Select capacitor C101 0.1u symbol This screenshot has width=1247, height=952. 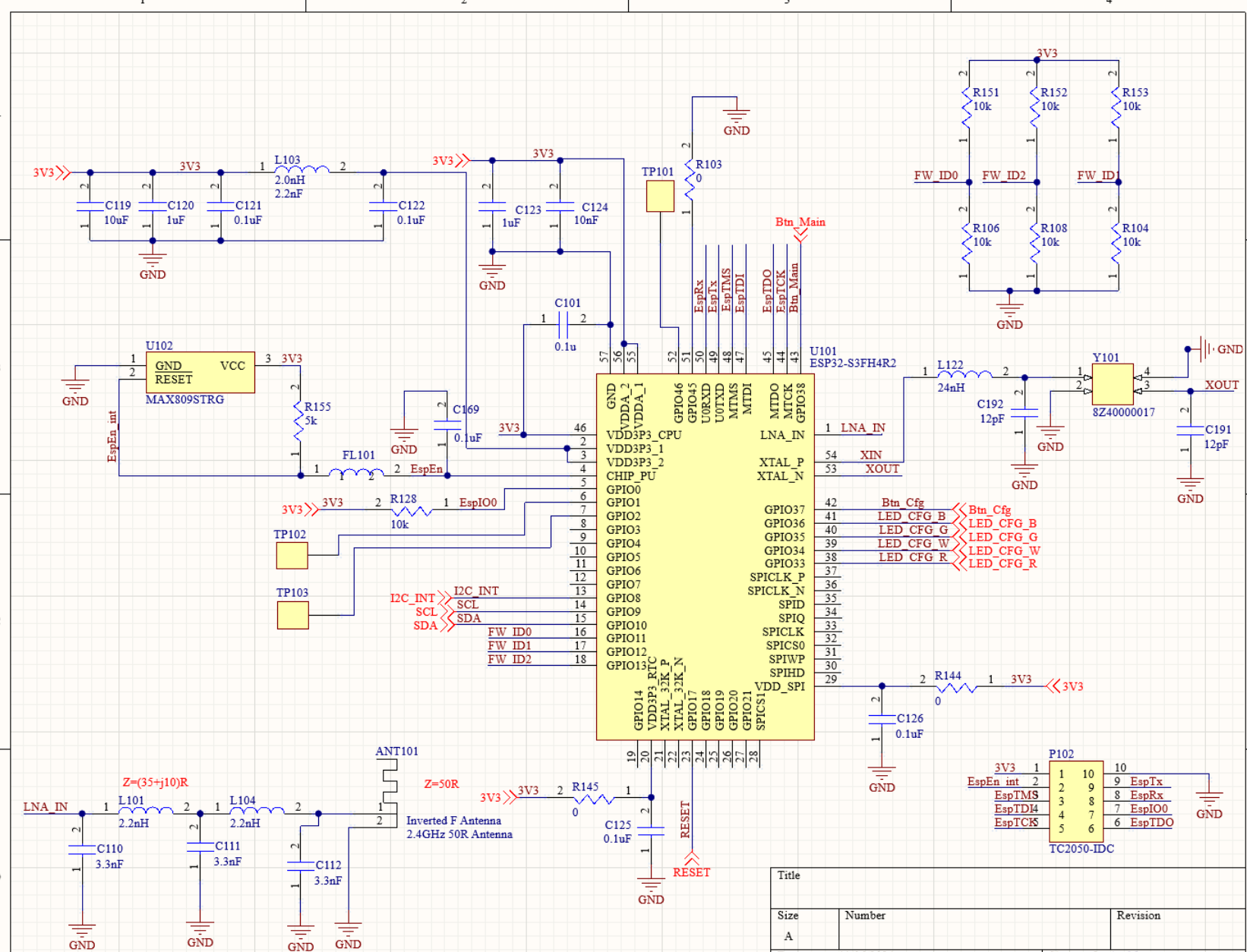coord(563,326)
